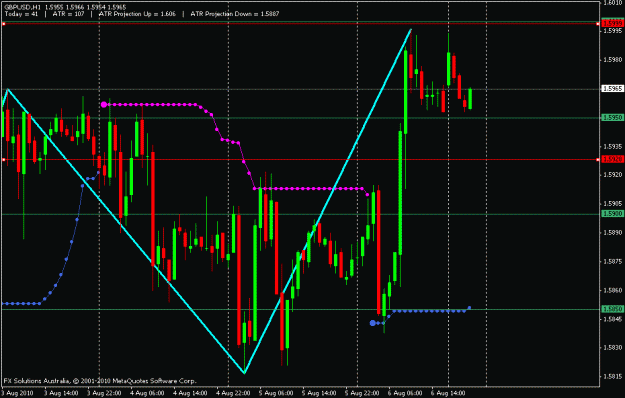Image resolution: width=625 pixels, height=398 pixels.
Task: Click the "4 Aug 06:00" time label
Action: click(x=147, y=393)
